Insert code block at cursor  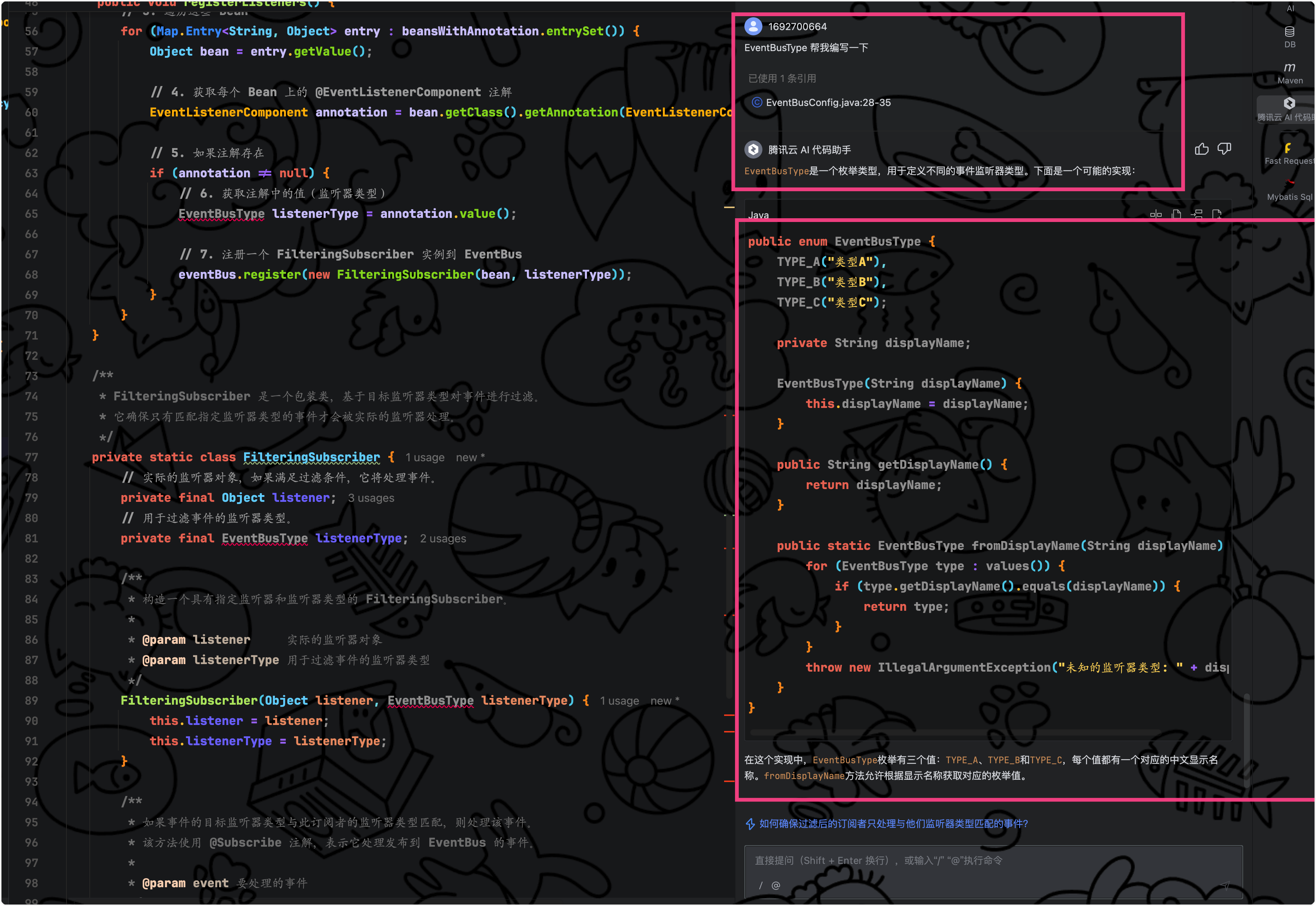coord(1196,214)
